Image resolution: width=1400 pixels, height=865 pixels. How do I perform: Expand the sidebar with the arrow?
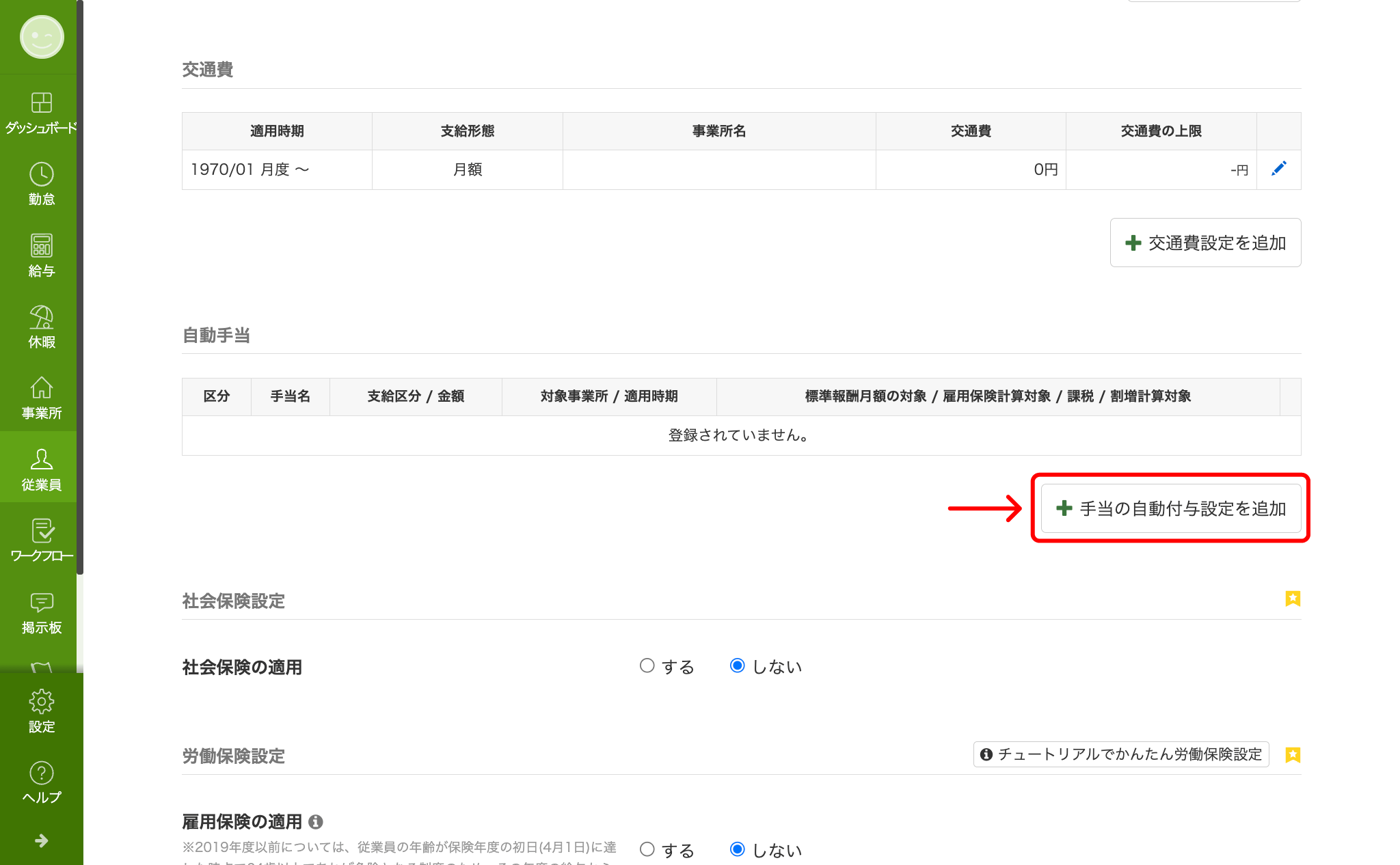[x=41, y=840]
